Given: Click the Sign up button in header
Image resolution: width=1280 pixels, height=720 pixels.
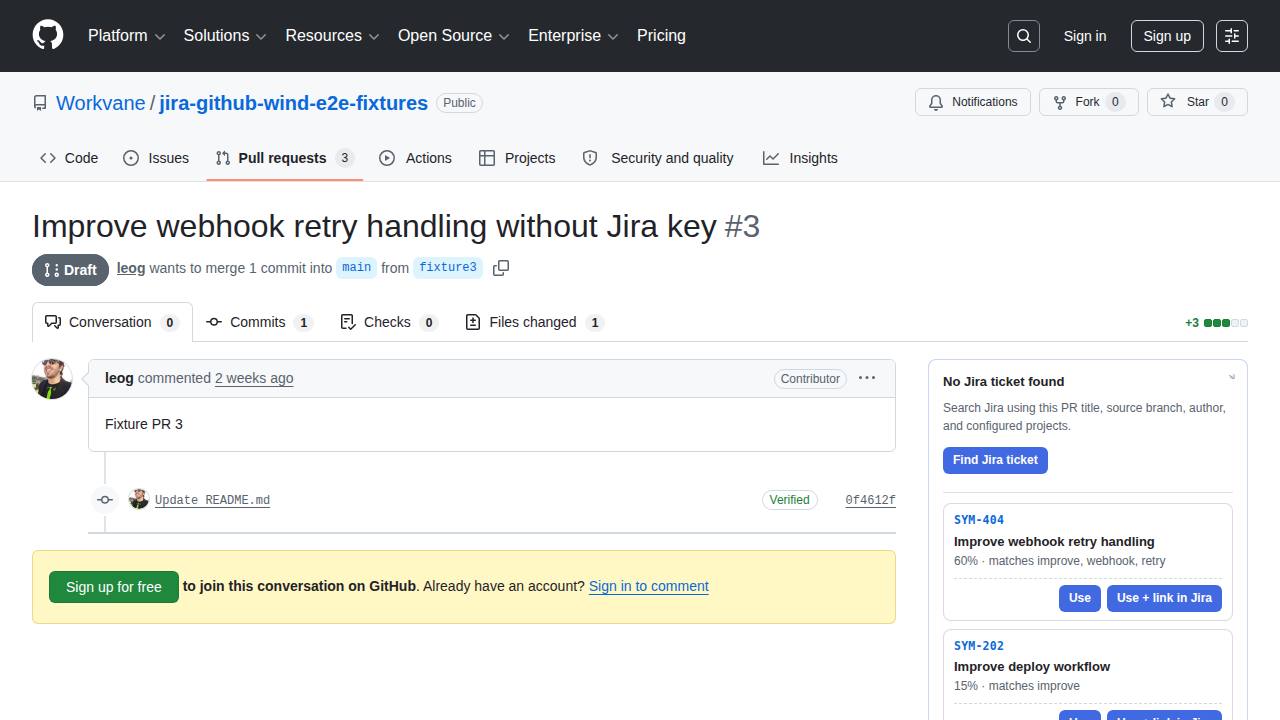Looking at the screenshot, I should tap(1167, 36).
